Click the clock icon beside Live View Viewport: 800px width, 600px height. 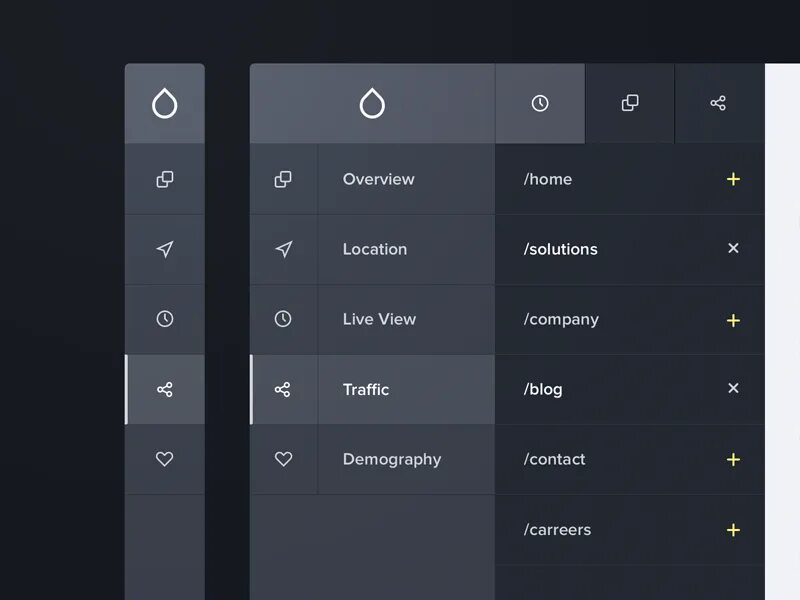[x=283, y=319]
